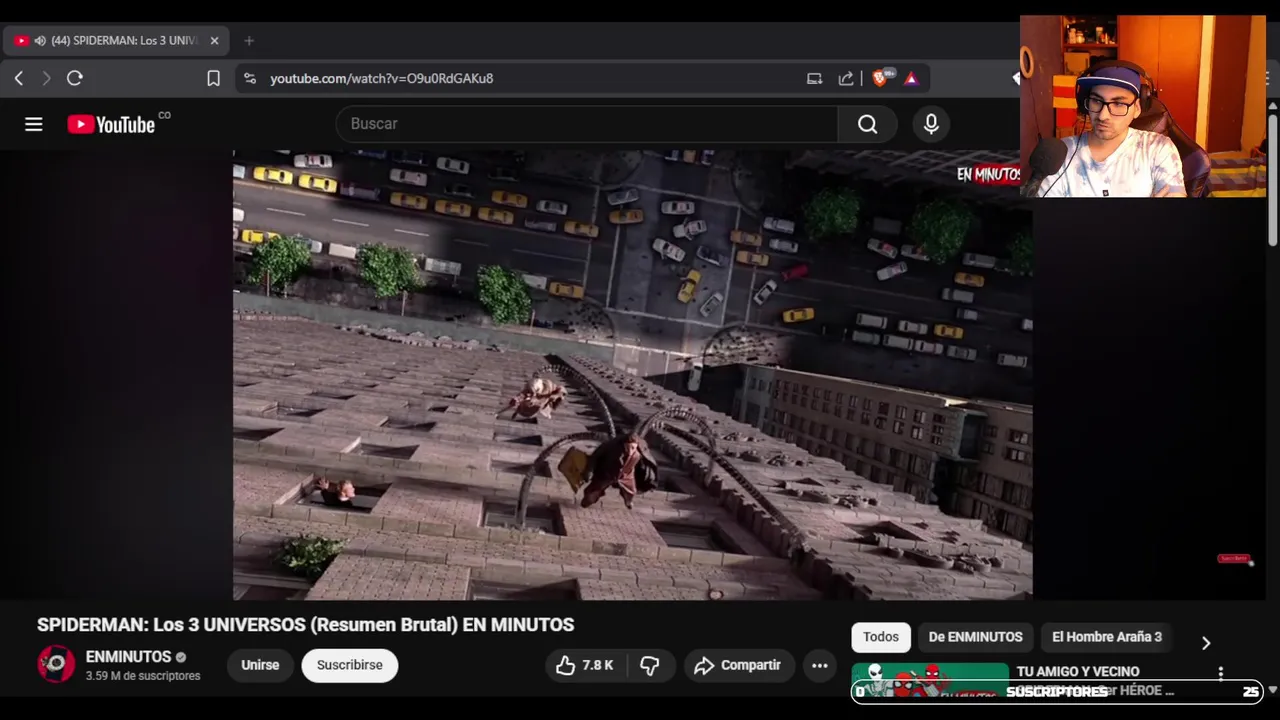Open the TU AMIGO Y VECINO thumbnail
The image size is (1280, 720).
930,680
